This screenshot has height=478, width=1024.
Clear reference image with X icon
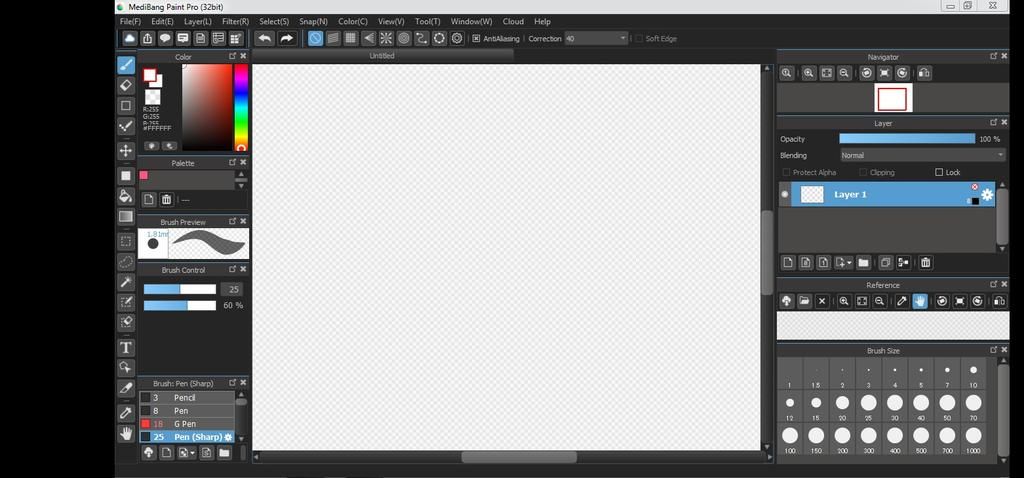click(x=822, y=301)
